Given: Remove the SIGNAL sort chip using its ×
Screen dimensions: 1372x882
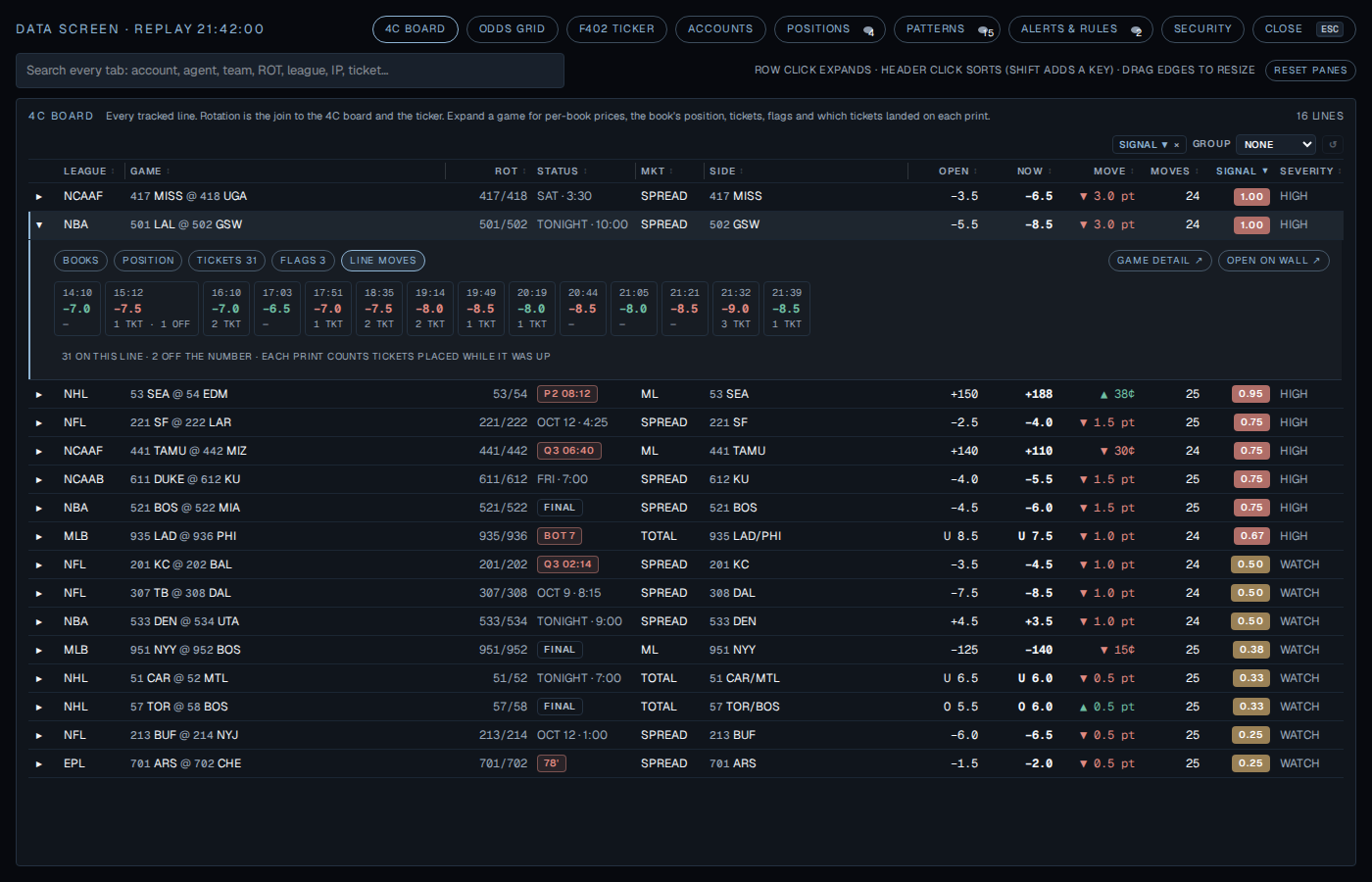Looking at the screenshot, I should click(1176, 145).
